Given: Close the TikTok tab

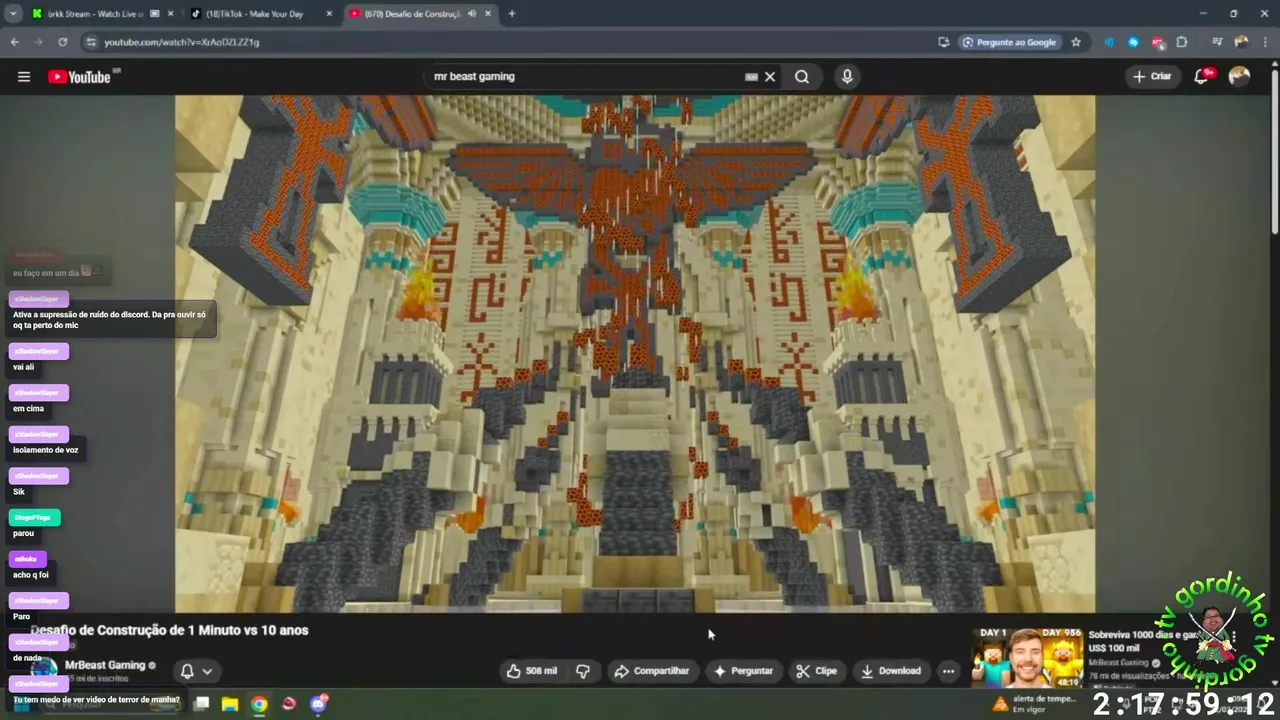Looking at the screenshot, I should [x=329, y=14].
